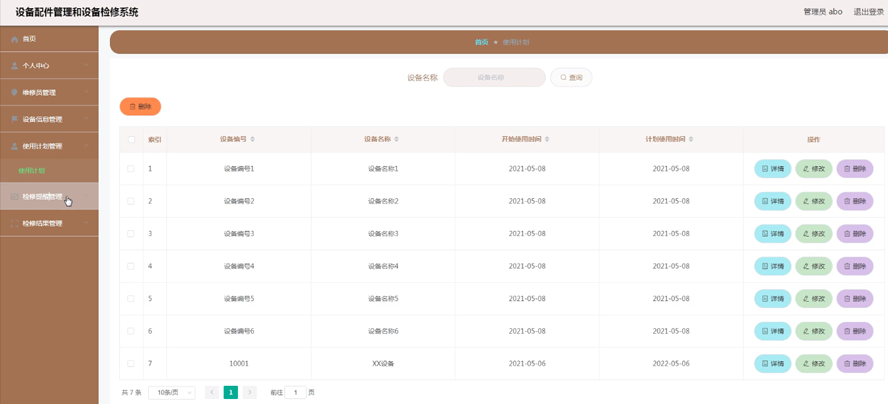Sort by 设备名称 column arrows
The height and width of the screenshot is (404, 888).
[x=397, y=140]
